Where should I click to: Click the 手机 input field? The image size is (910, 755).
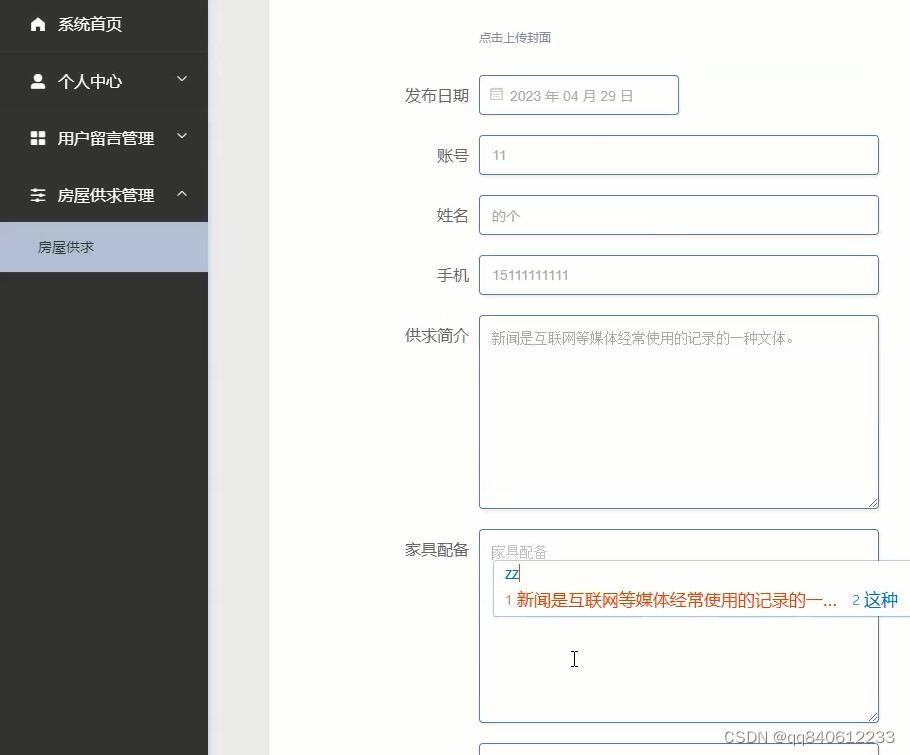click(x=678, y=275)
